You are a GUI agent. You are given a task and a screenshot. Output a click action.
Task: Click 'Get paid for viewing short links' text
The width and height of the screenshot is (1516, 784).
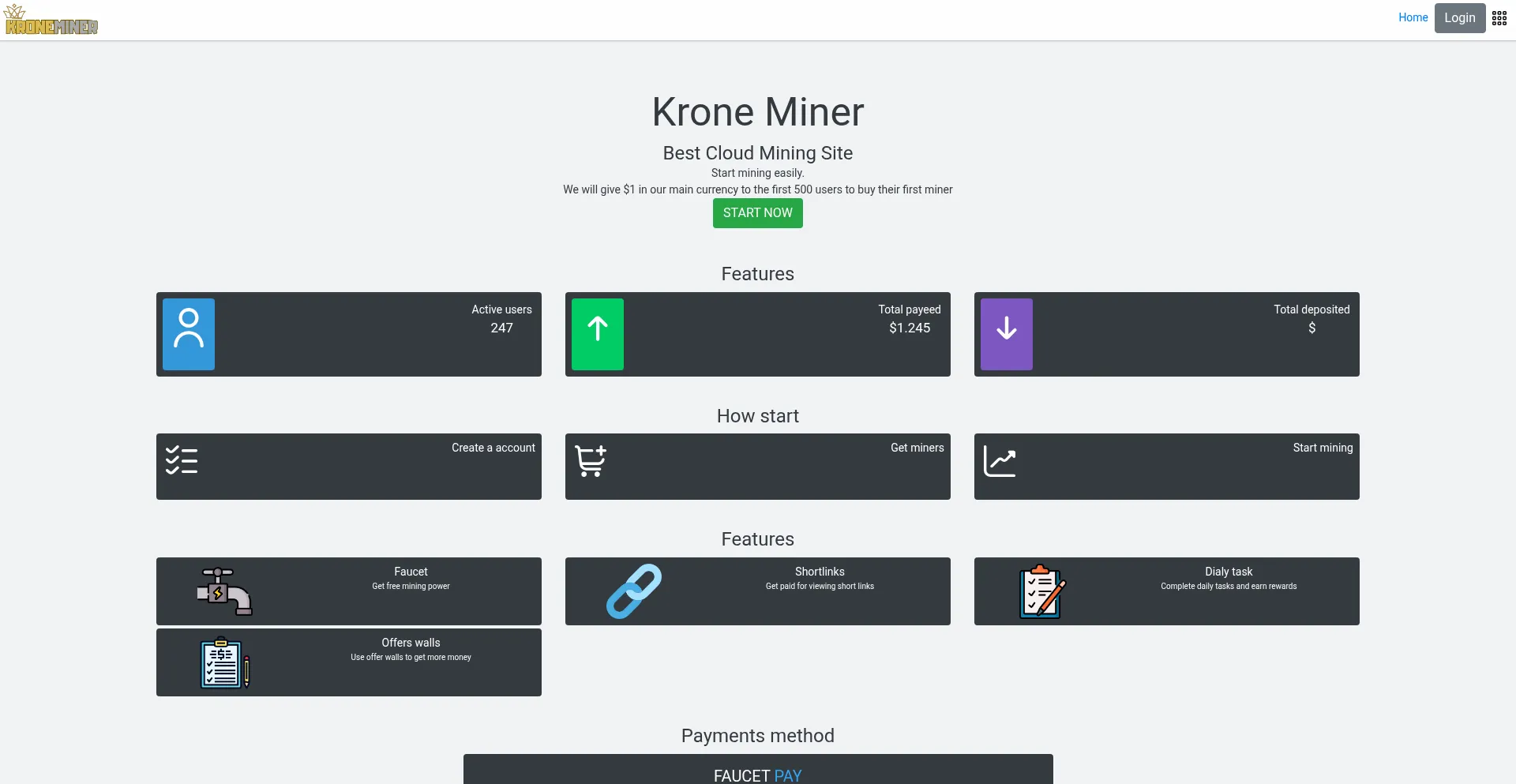(820, 587)
